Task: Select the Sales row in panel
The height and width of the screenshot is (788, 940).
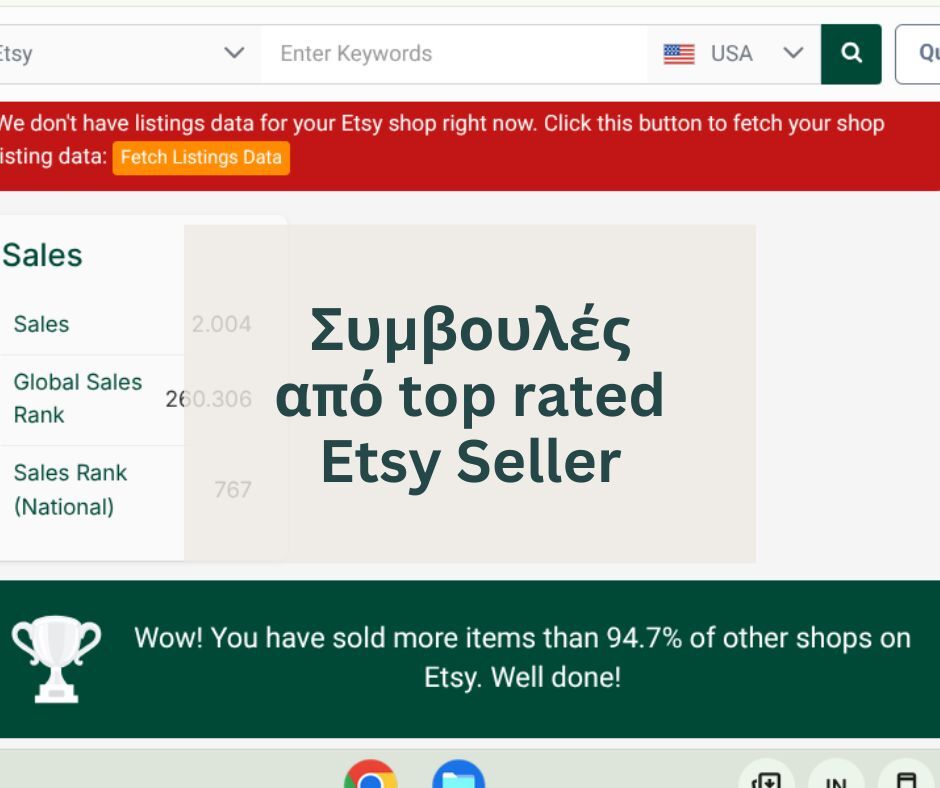Action: point(90,324)
